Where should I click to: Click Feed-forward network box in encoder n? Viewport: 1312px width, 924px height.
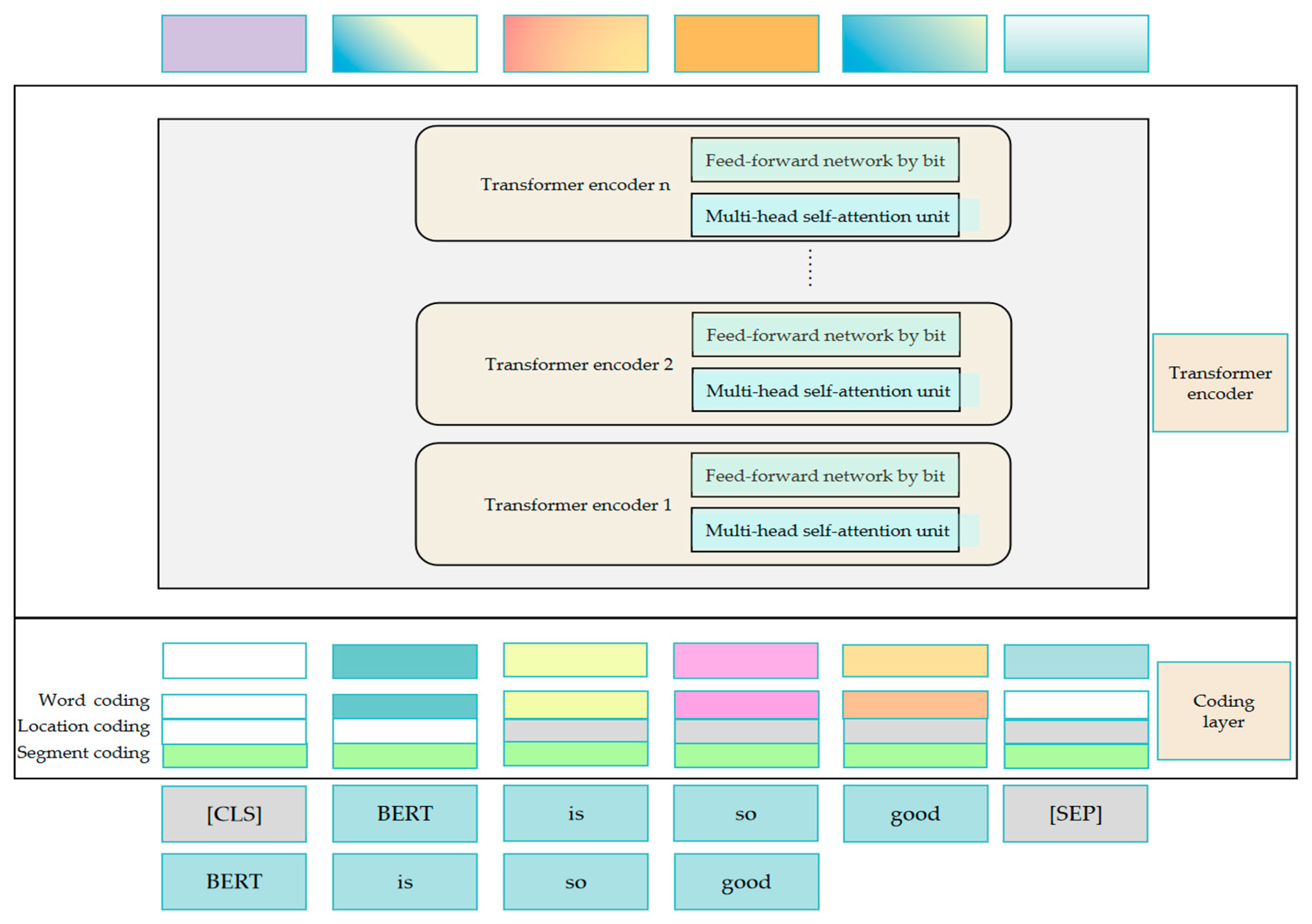pyautogui.click(x=825, y=160)
